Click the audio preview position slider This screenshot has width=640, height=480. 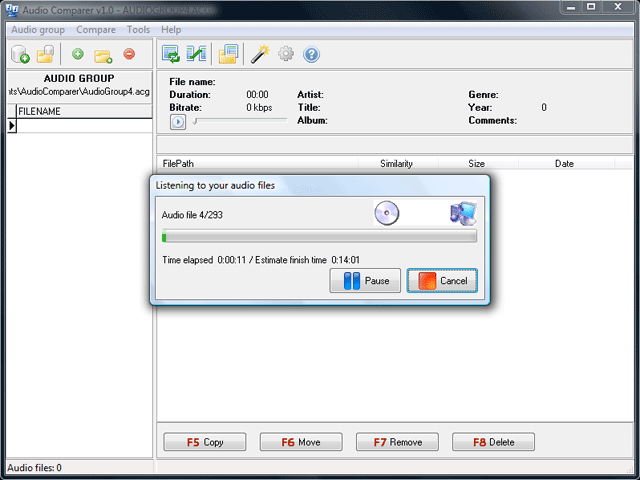[x=240, y=121]
